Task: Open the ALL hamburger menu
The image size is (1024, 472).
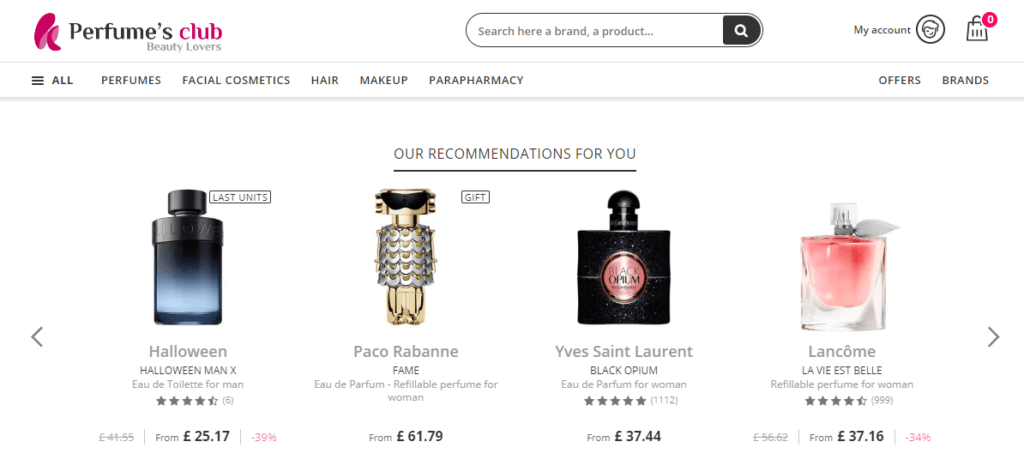Action: [52, 80]
